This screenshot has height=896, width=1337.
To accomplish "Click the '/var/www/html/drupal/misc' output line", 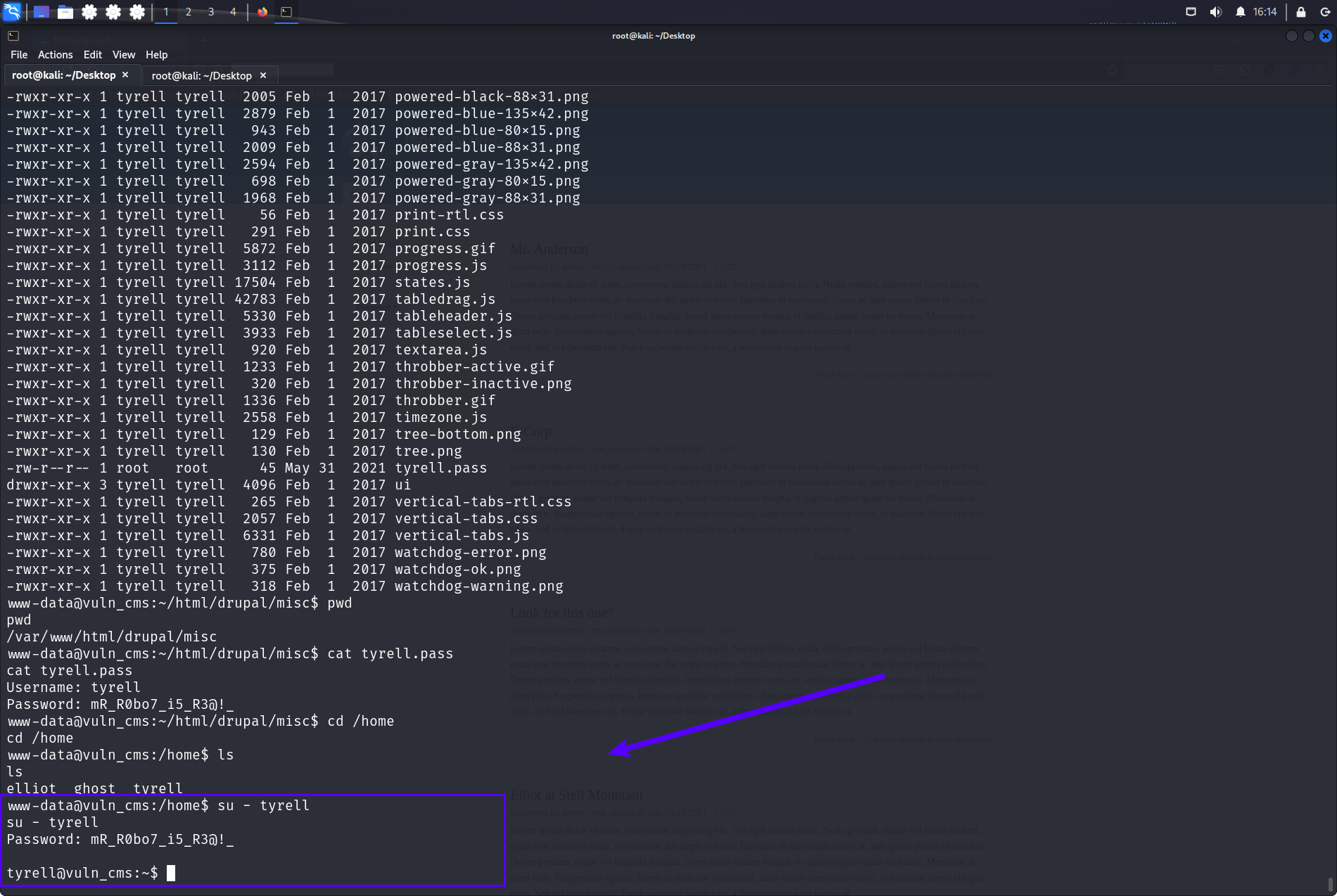I will 111,636.
